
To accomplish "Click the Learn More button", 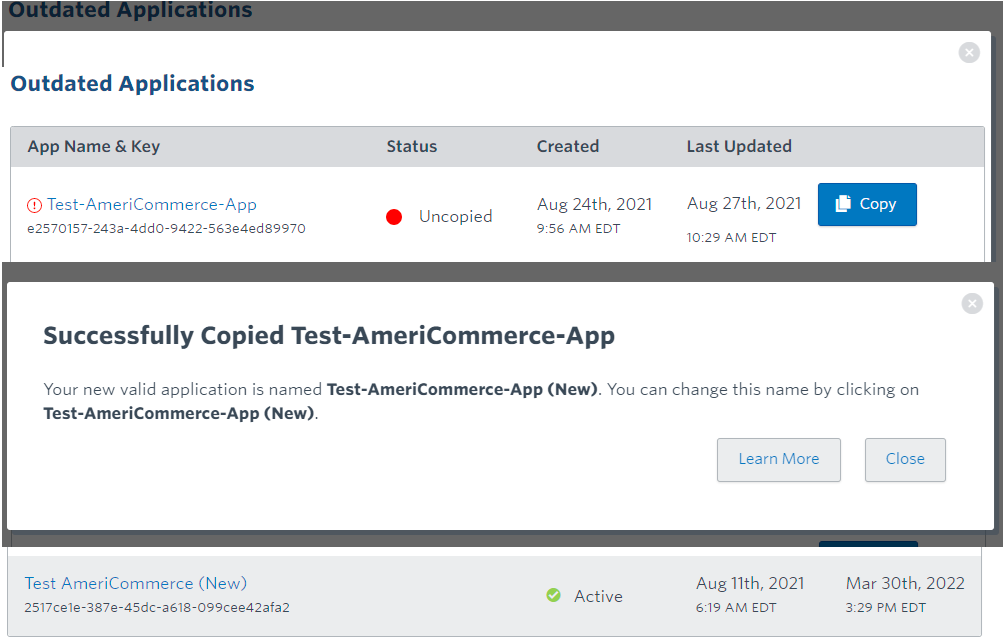I will (x=778, y=459).
